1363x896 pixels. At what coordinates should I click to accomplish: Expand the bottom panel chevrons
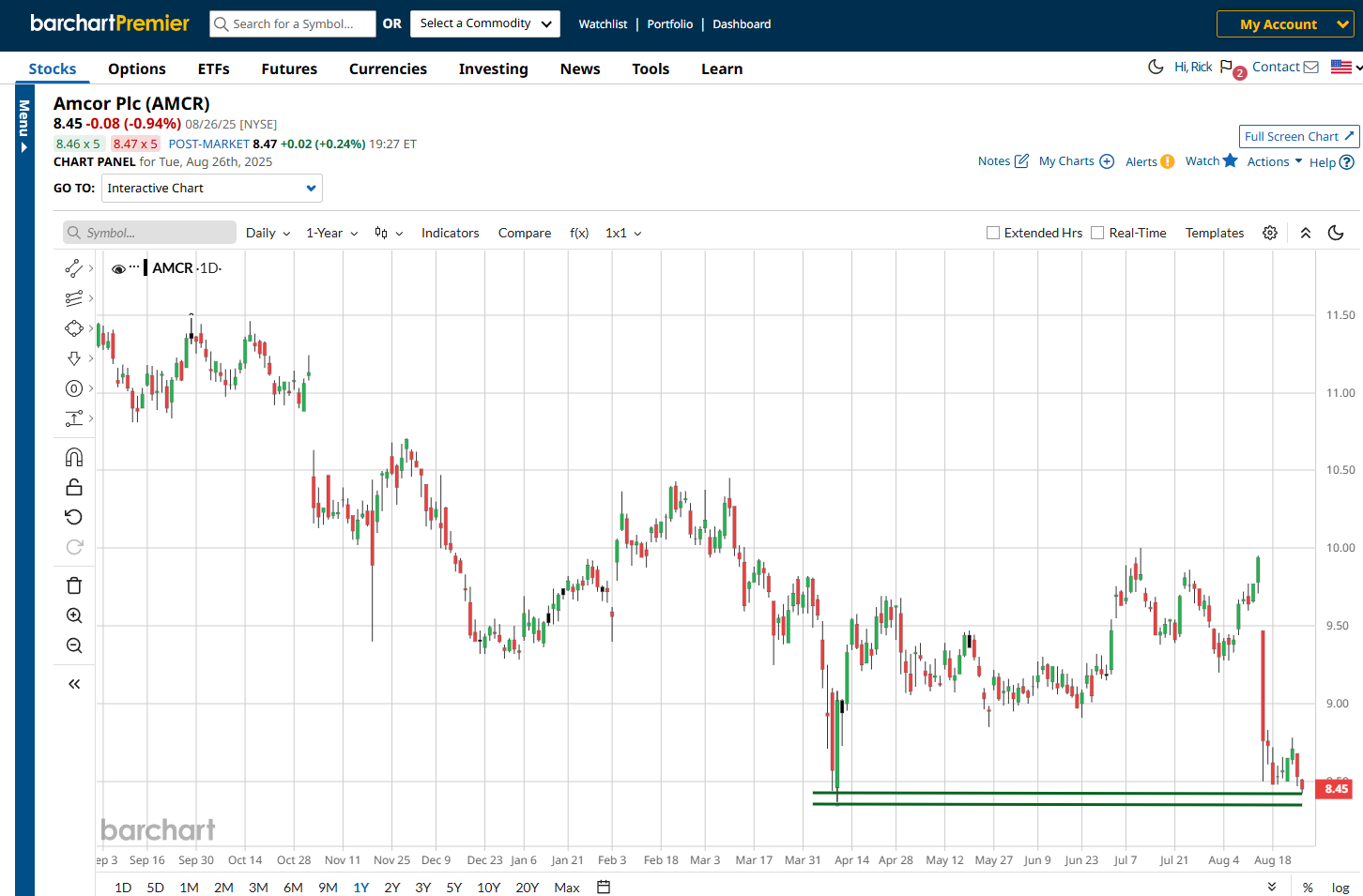1272,887
